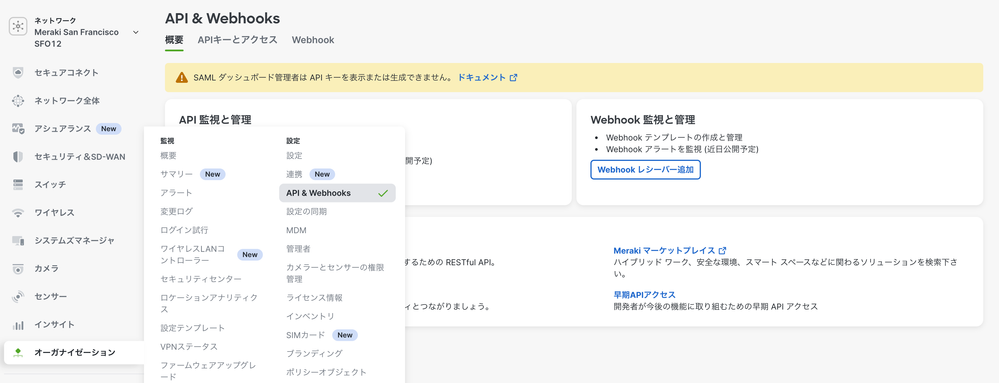Click the Meraki San Francisco SFO12 network name
This screenshot has height=383, width=999.
(x=76, y=37)
